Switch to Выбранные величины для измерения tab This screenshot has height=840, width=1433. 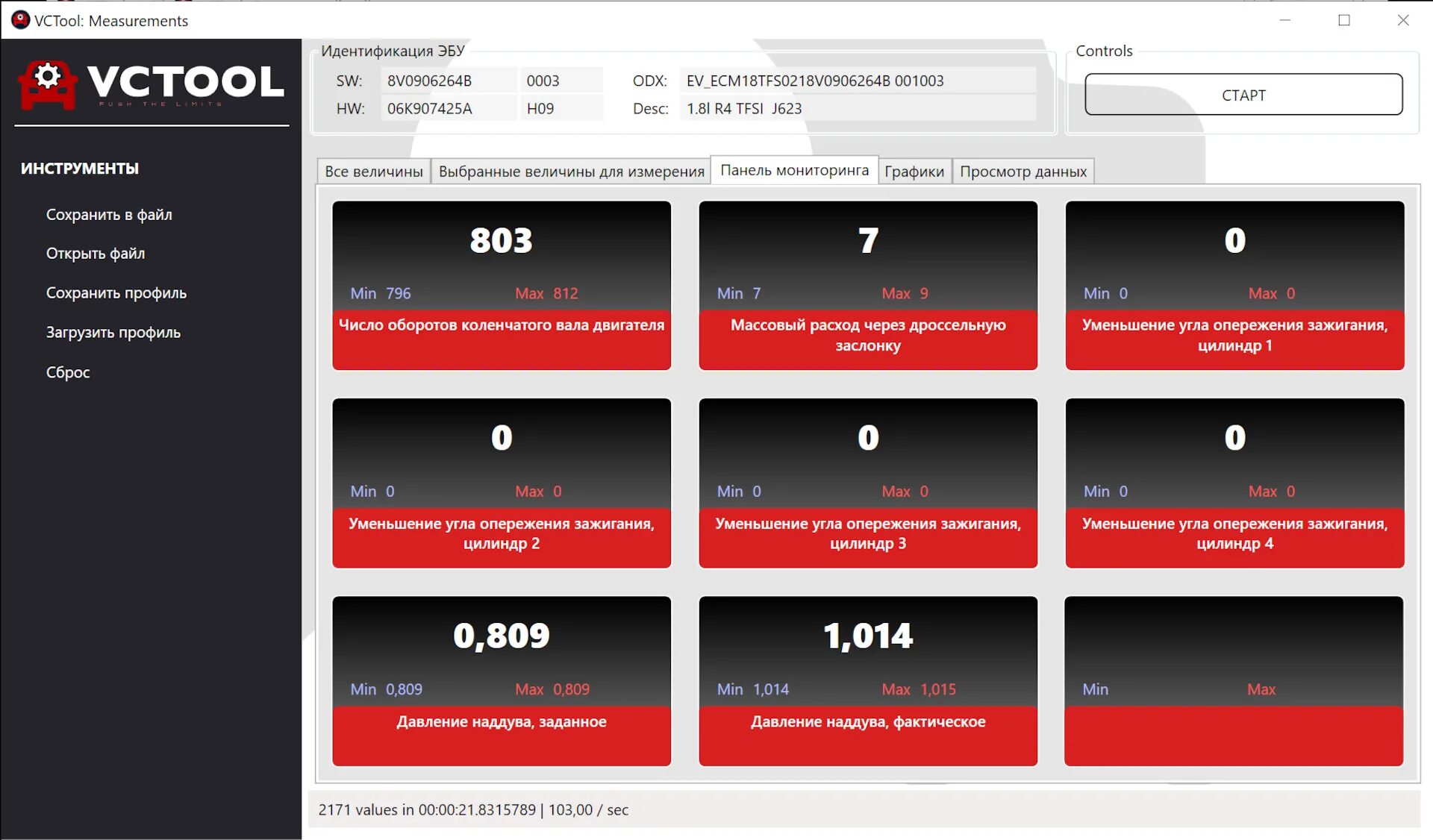point(571,172)
